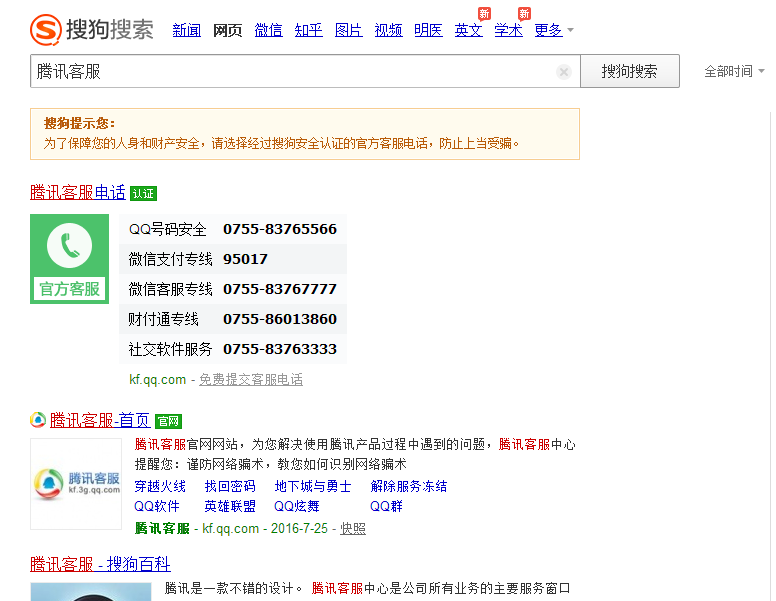Click the 搜狗搜索 search button

point(630,71)
